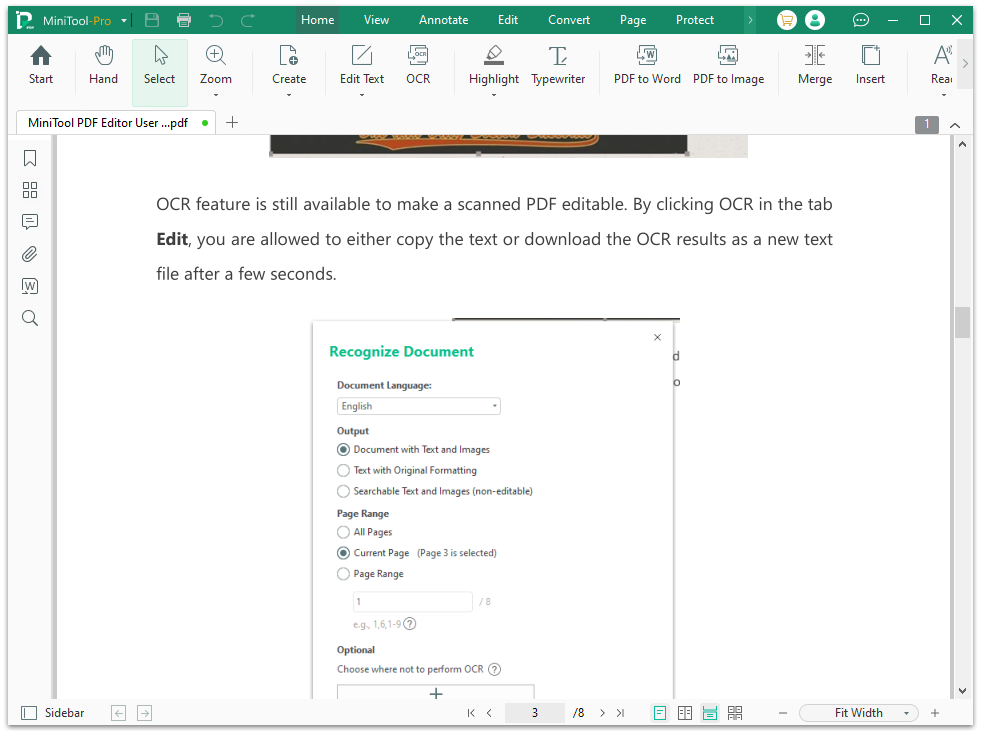The image size is (981, 731).
Task: Click the vertical scrollbar thumb
Action: pos(962,322)
